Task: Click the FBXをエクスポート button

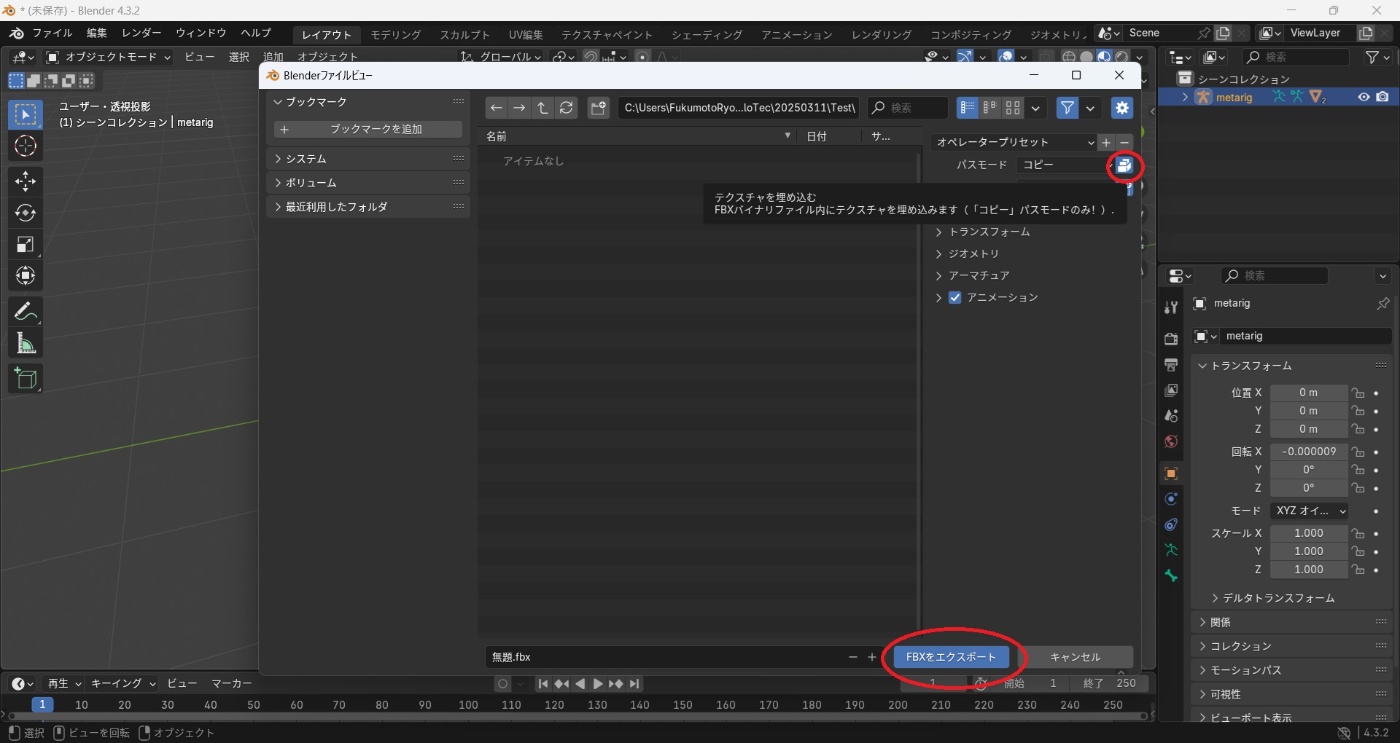Action: click(951, 657)
